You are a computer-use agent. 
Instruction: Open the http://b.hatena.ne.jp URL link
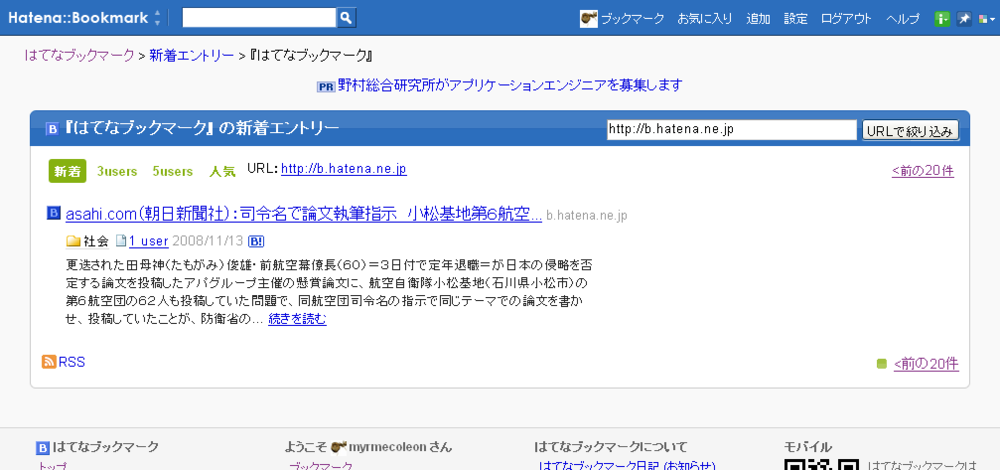[x=344, y=169]
